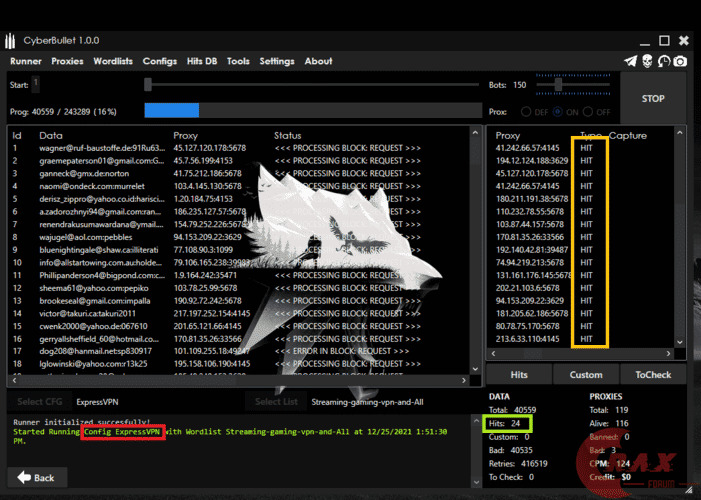Click the Start number input field

(36, 84)
